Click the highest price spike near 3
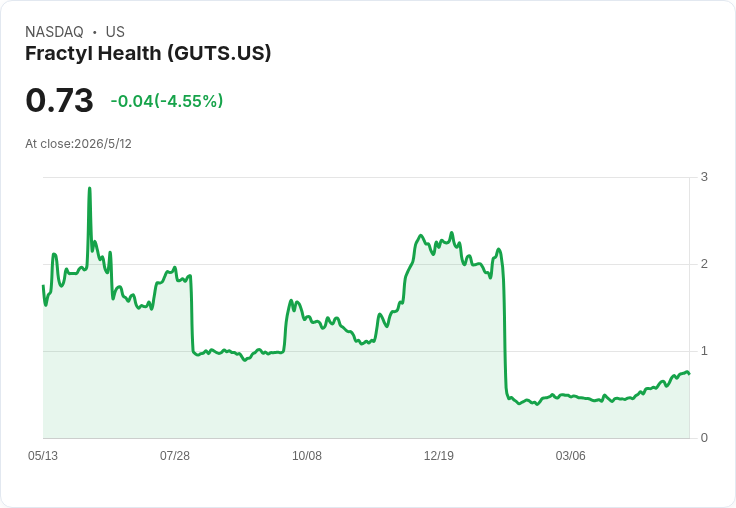The image size is (736, 508). point(89,188)
